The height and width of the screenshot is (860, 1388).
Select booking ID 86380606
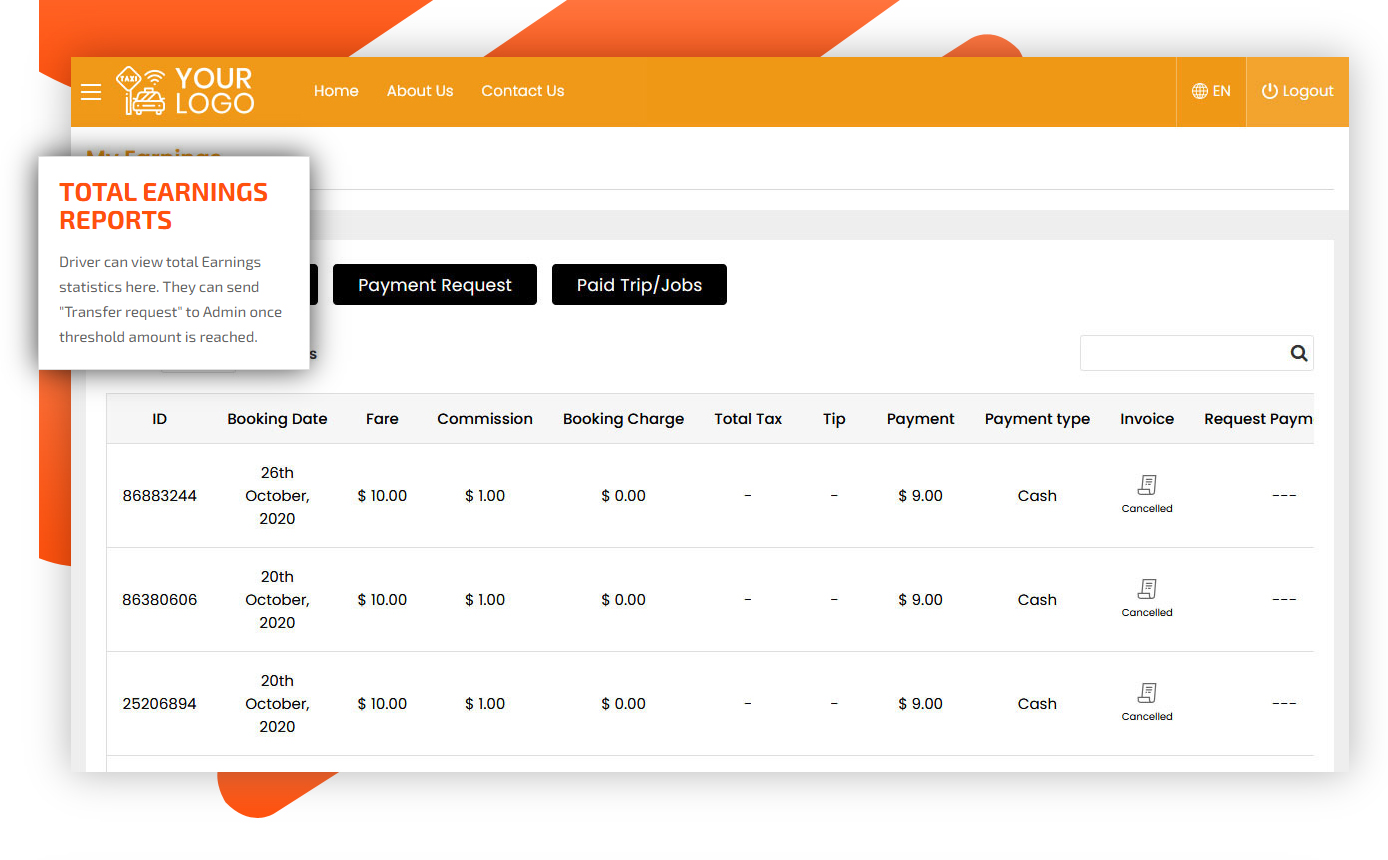point(160,600)
